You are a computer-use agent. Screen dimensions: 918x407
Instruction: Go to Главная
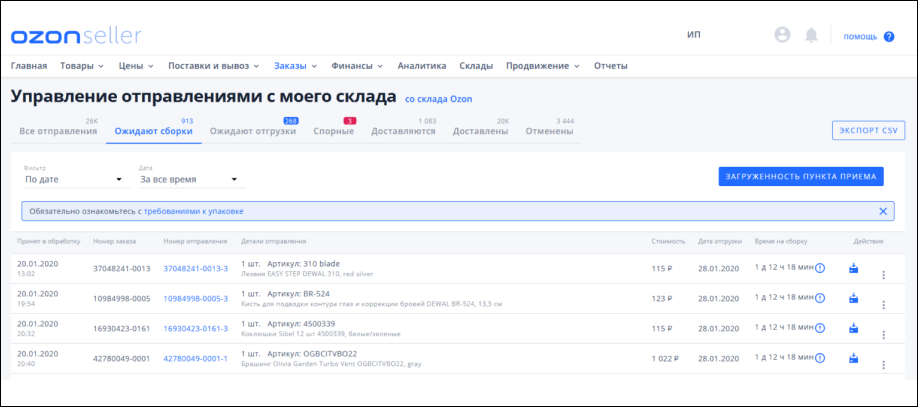click(x=29, y=66)
